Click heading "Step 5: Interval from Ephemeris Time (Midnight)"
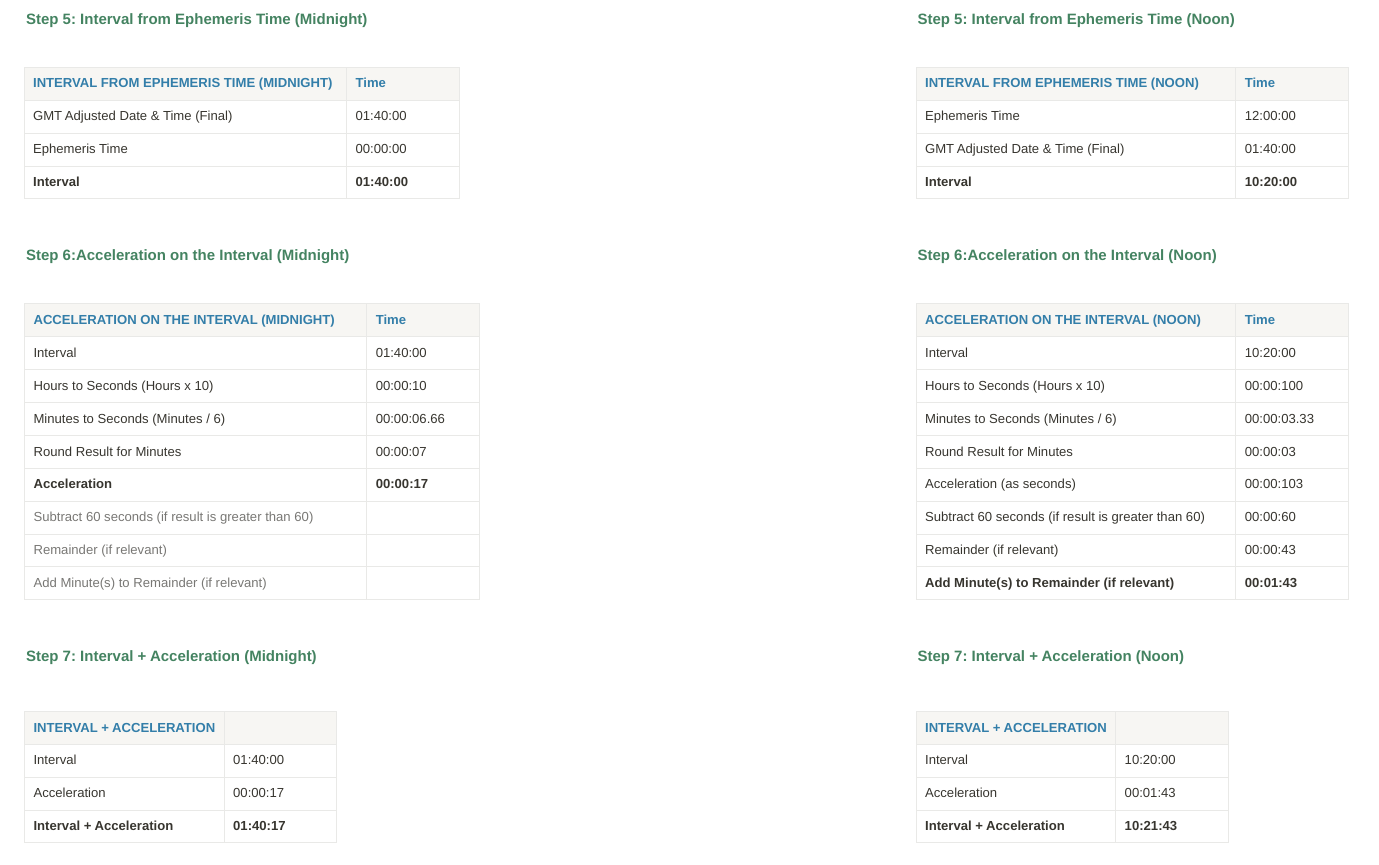This screenshot has width=1379, height=865. pyautogui.click(x=196, y=19)
